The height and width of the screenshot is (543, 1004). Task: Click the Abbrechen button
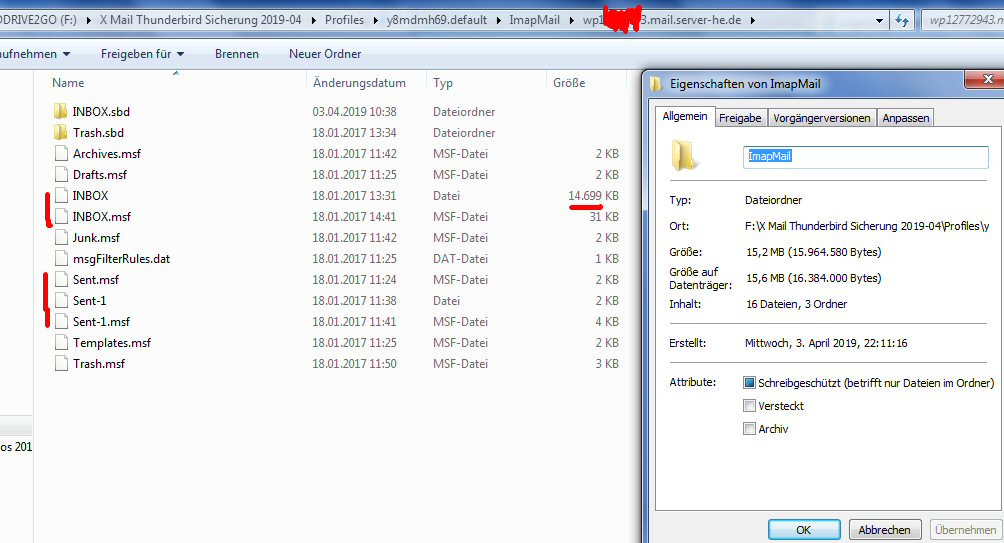pyautogui.click(x=884, y=530)
